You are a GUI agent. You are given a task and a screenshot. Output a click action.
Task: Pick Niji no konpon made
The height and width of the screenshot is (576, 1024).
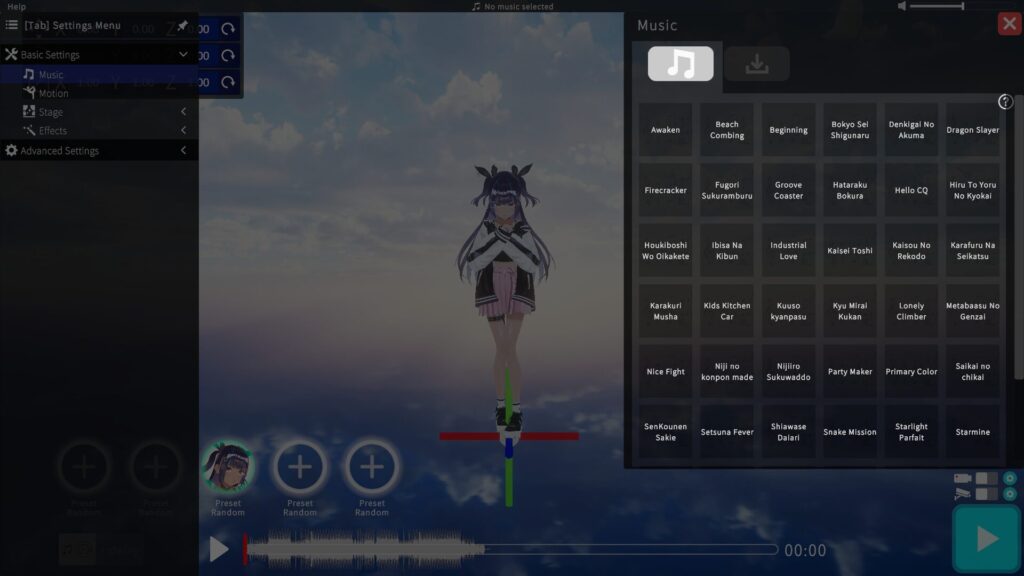point(727,371)
